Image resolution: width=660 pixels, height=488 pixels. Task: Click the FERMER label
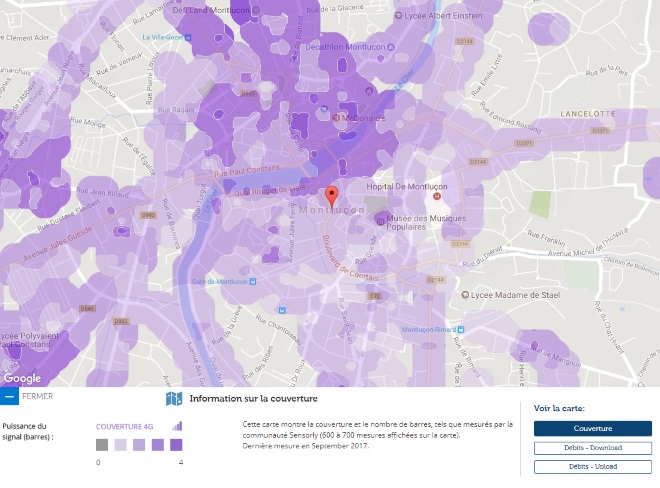click(x=38, y=396)
